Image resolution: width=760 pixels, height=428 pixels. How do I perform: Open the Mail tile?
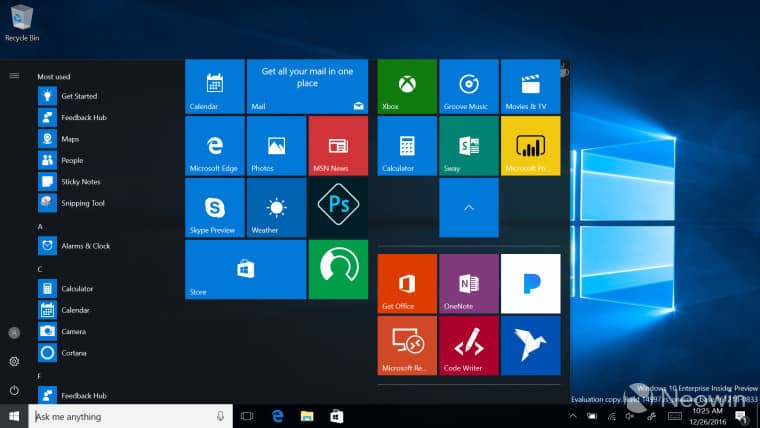307,86
